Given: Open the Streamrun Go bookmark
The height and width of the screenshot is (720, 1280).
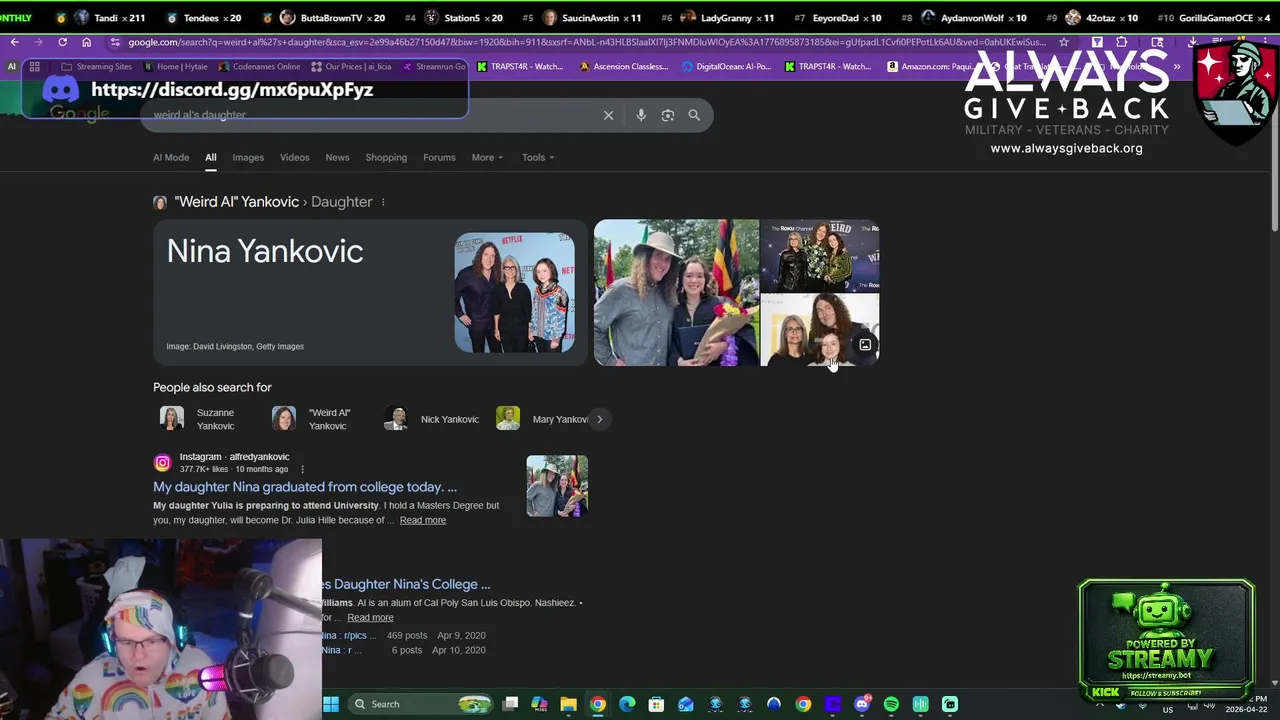Looking at the screenshot, I should [x=434, y=66].
